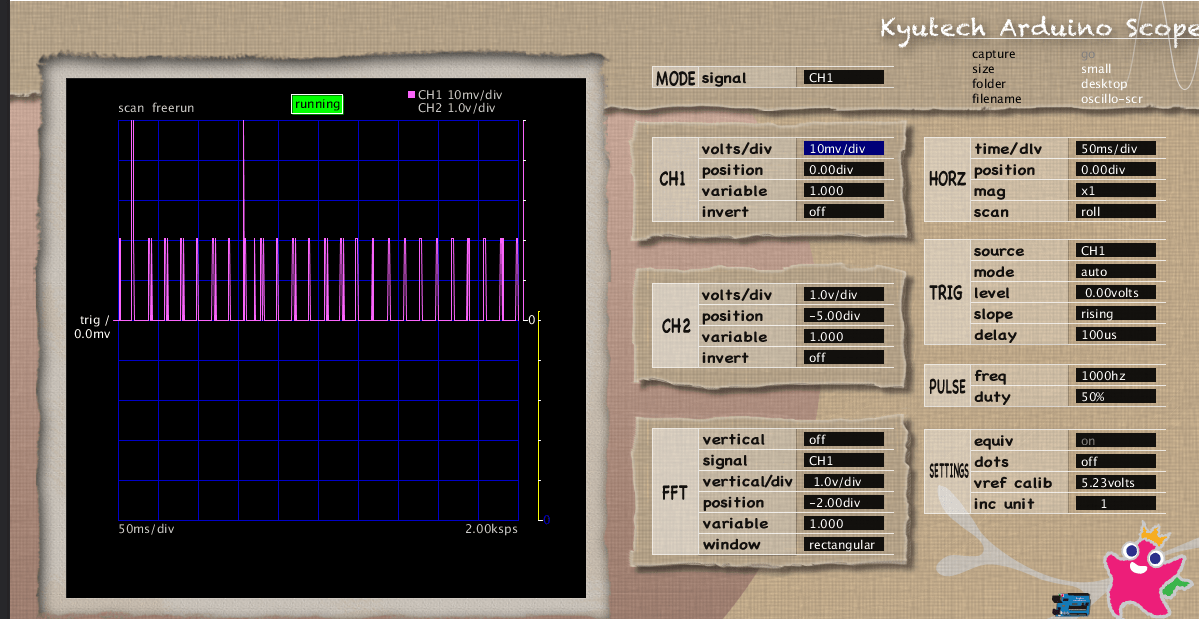Toggle the CH2 invert off value

[843, 357]
